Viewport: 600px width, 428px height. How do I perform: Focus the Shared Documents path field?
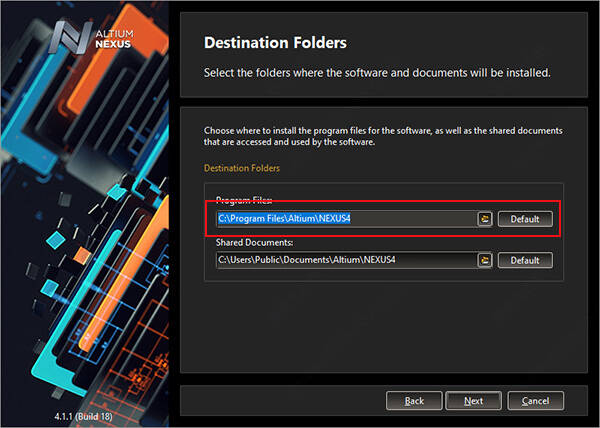point(344,260)
